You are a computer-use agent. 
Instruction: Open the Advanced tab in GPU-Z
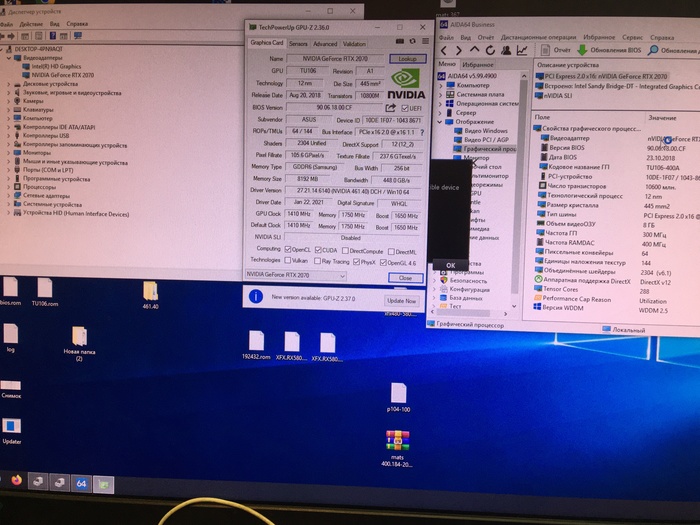(x=325, y=44)
